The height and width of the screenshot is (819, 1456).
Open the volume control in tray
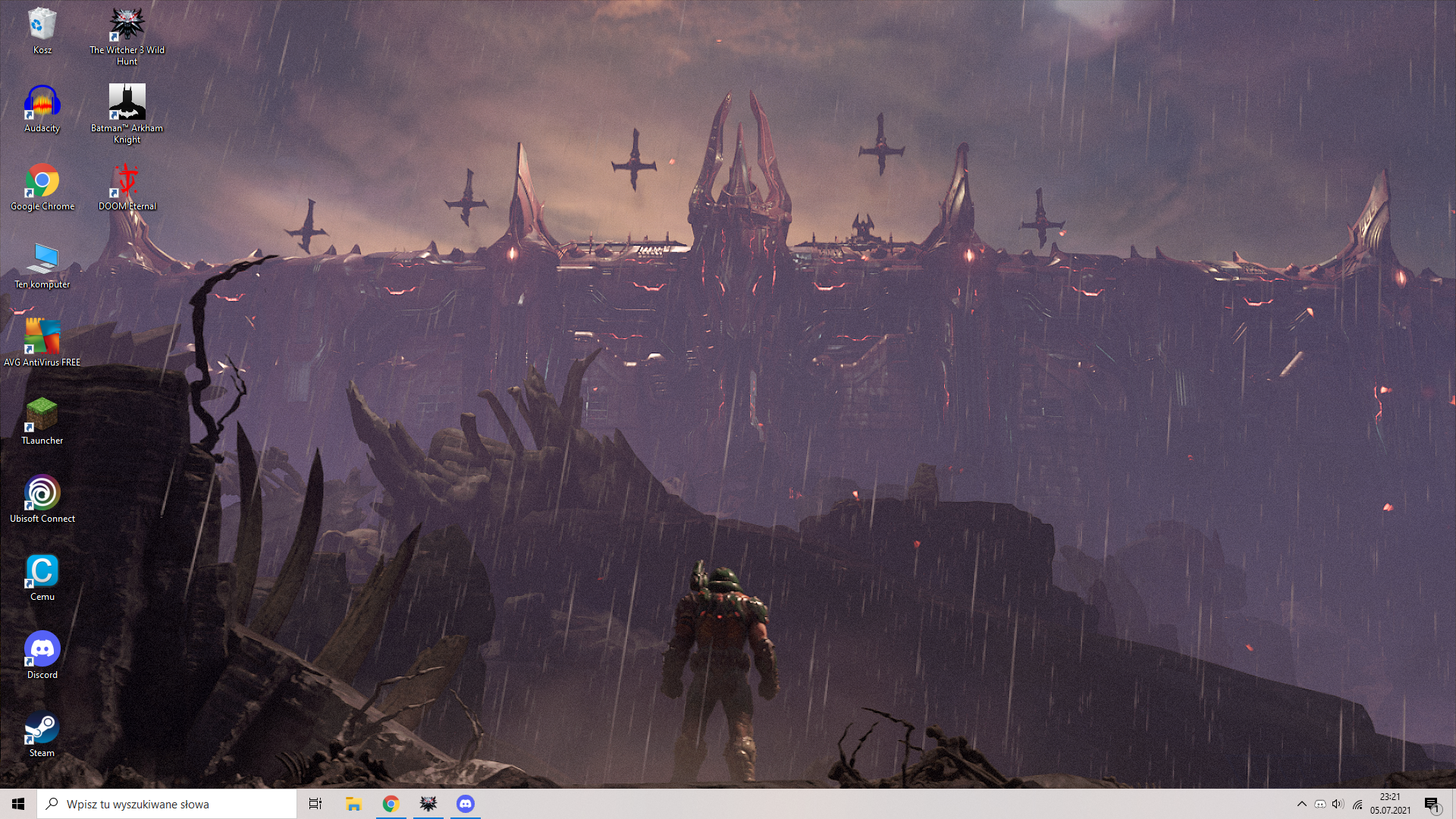1338,804
